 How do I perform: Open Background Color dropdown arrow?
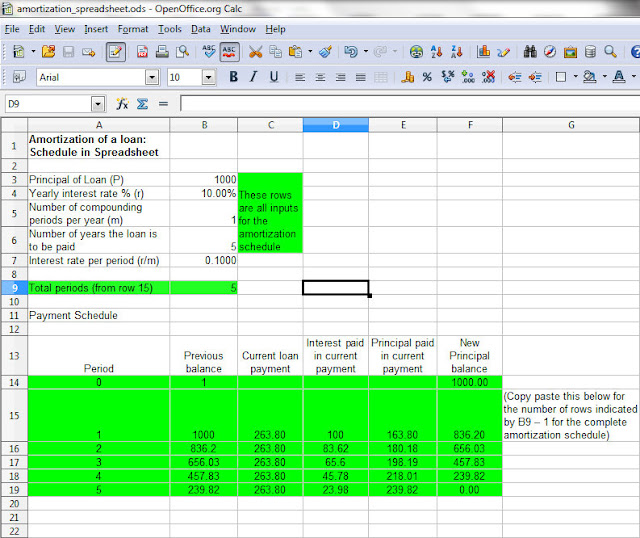[604, 76]
